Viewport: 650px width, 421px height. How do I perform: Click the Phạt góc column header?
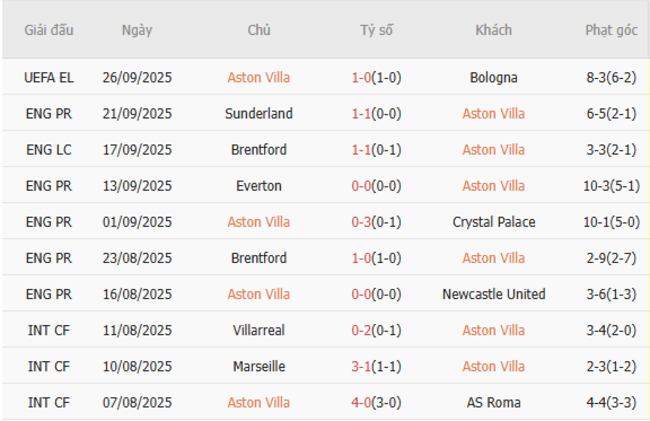pyautogui.click(x=610, y=30)
